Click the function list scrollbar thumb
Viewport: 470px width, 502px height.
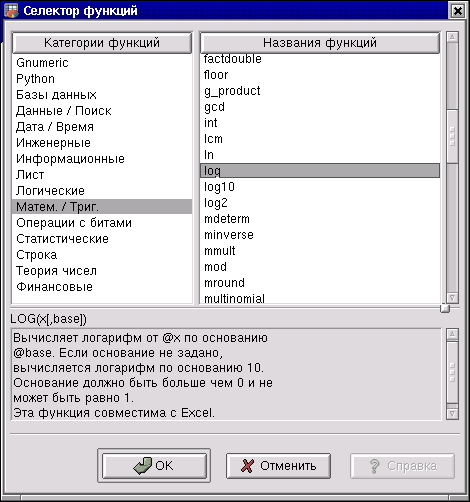[x=452, y=136]
